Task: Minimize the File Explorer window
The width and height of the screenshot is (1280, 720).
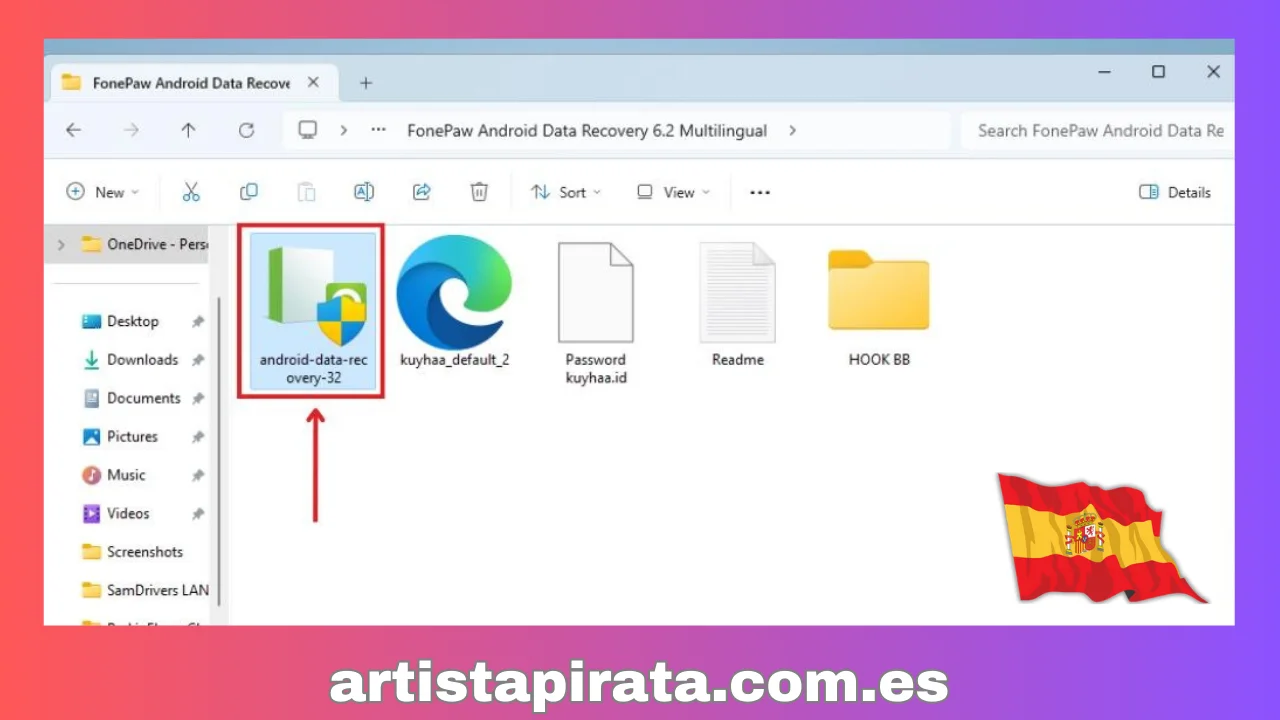Action: 1104,72
